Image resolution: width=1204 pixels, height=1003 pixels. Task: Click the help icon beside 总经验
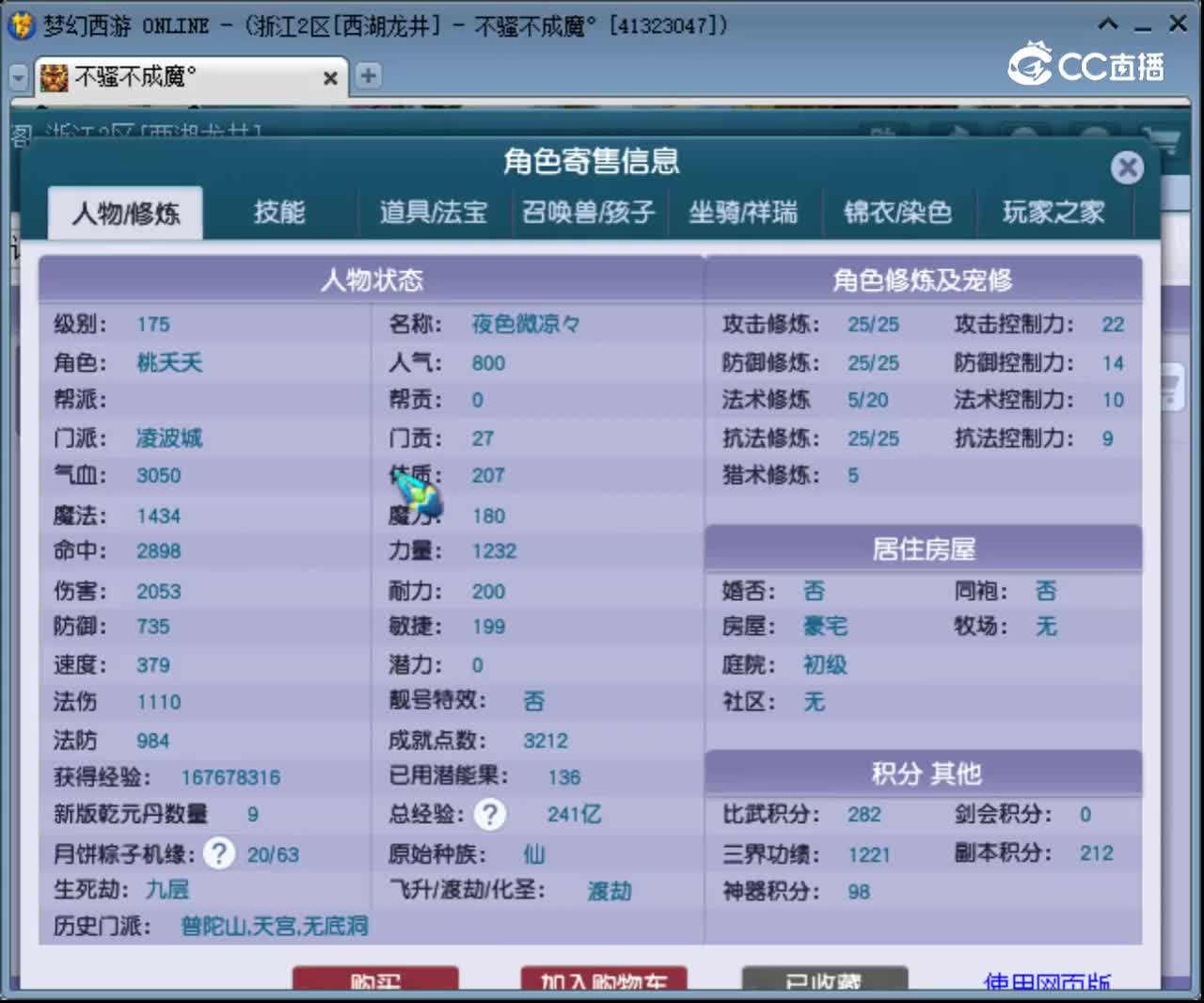point(489,814)
